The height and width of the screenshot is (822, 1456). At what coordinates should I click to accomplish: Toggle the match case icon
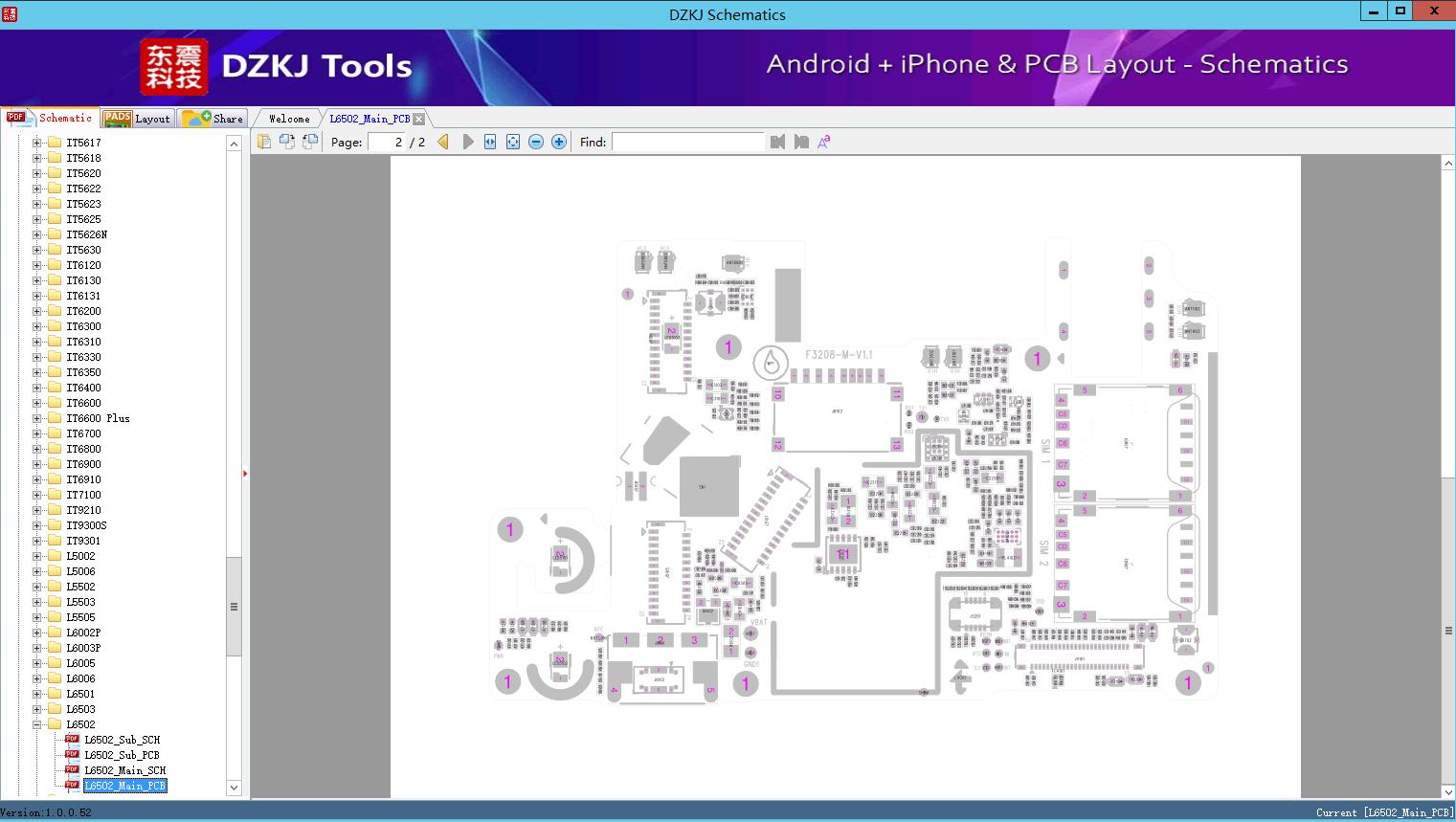tap(823, 142)
